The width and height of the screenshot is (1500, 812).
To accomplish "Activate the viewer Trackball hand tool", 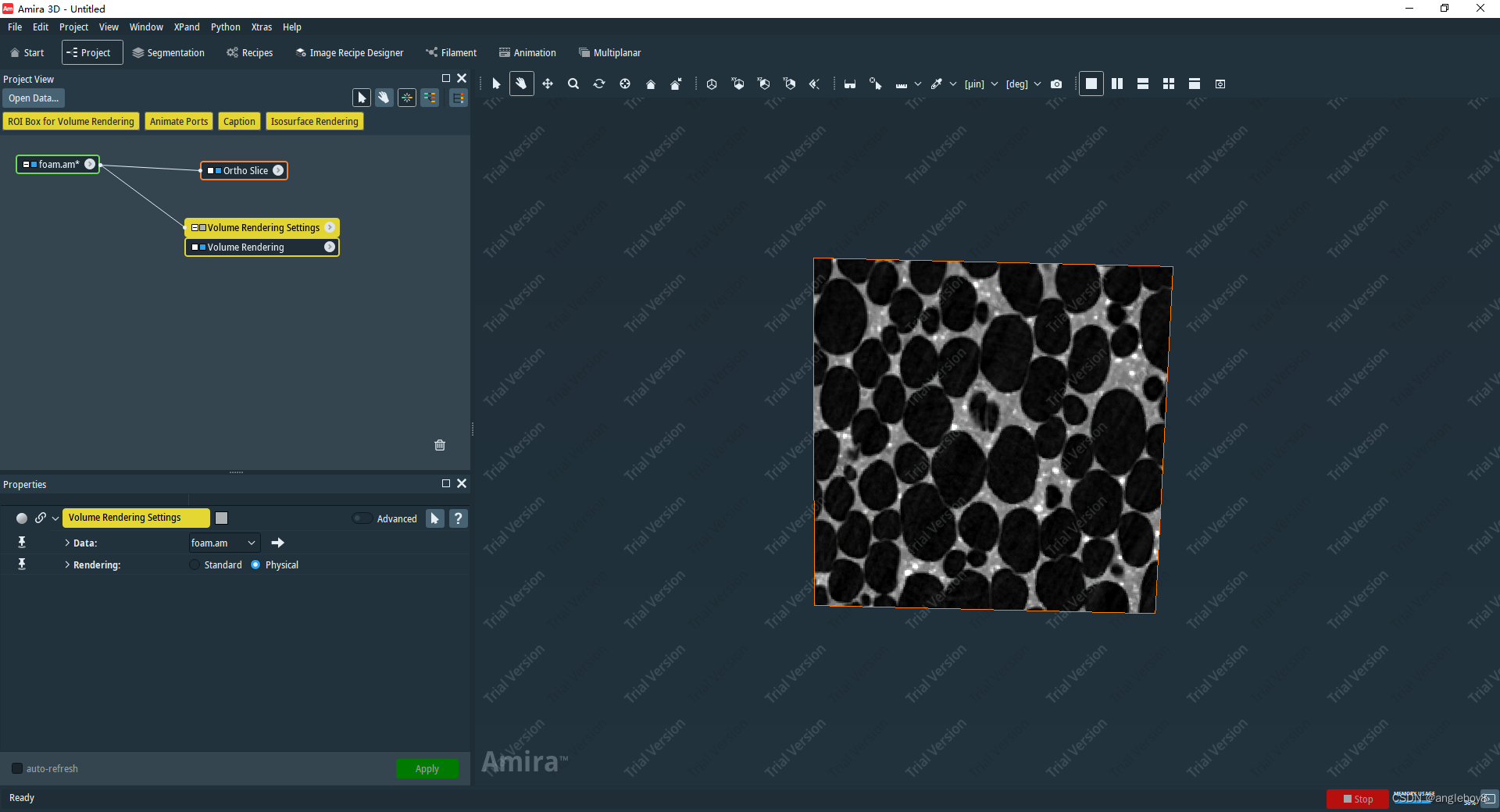I will click(522, 84).
